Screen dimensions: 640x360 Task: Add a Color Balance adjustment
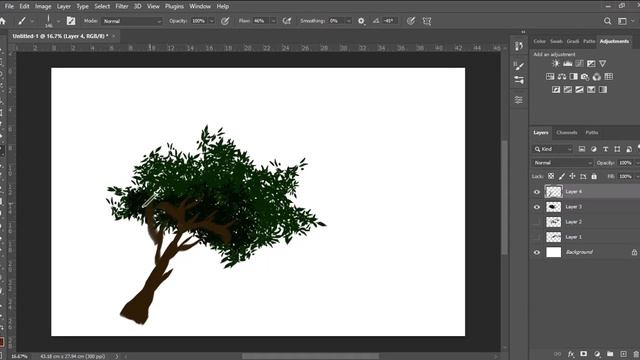pyautogui.click(x=562, y=77)
